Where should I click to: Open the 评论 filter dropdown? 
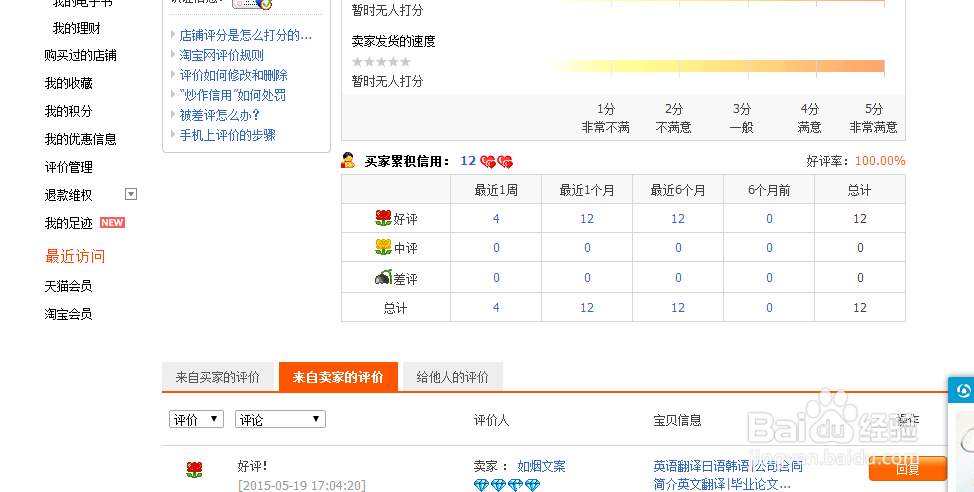point(280,419)
